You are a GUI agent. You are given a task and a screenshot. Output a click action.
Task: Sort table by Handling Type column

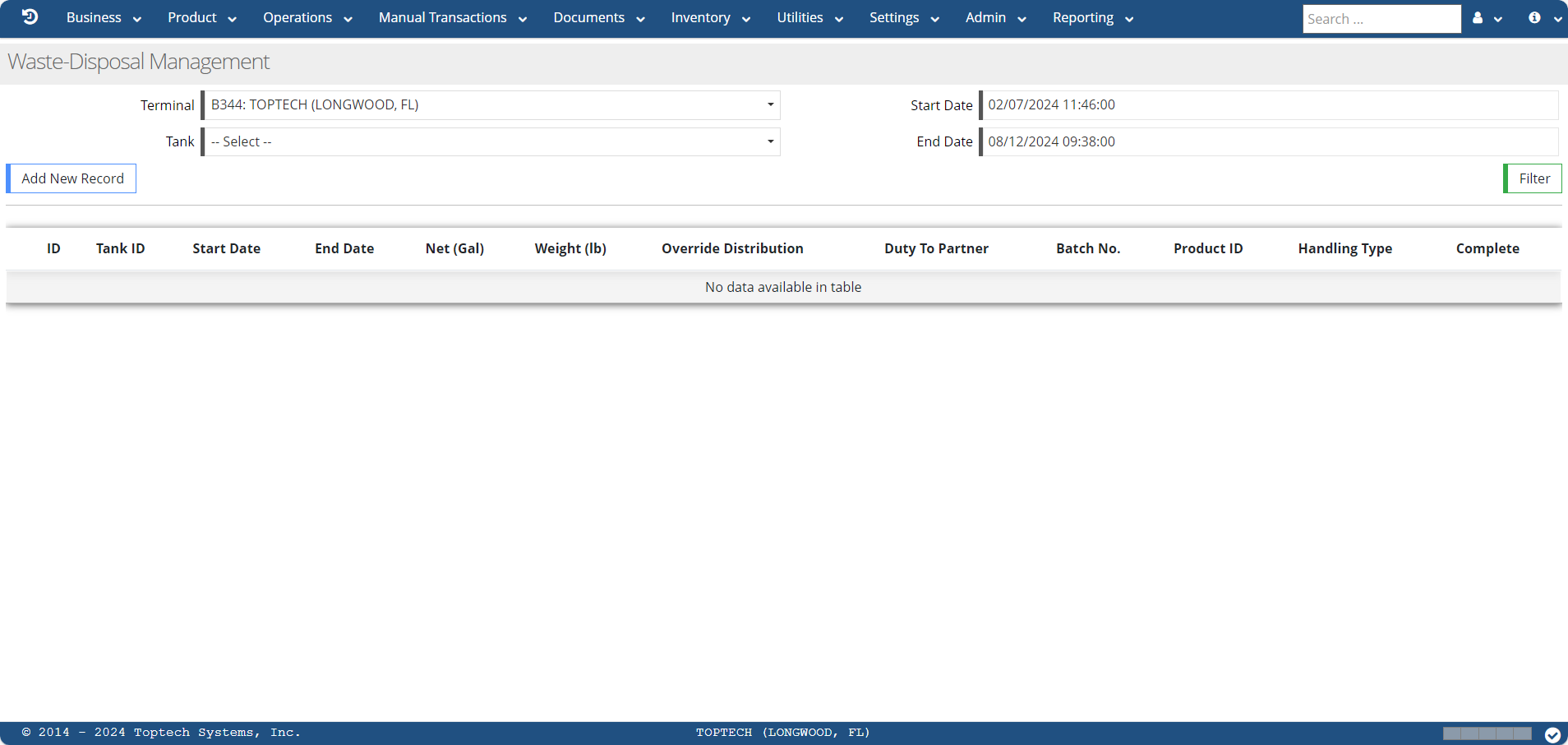[x=1344, y=248]
